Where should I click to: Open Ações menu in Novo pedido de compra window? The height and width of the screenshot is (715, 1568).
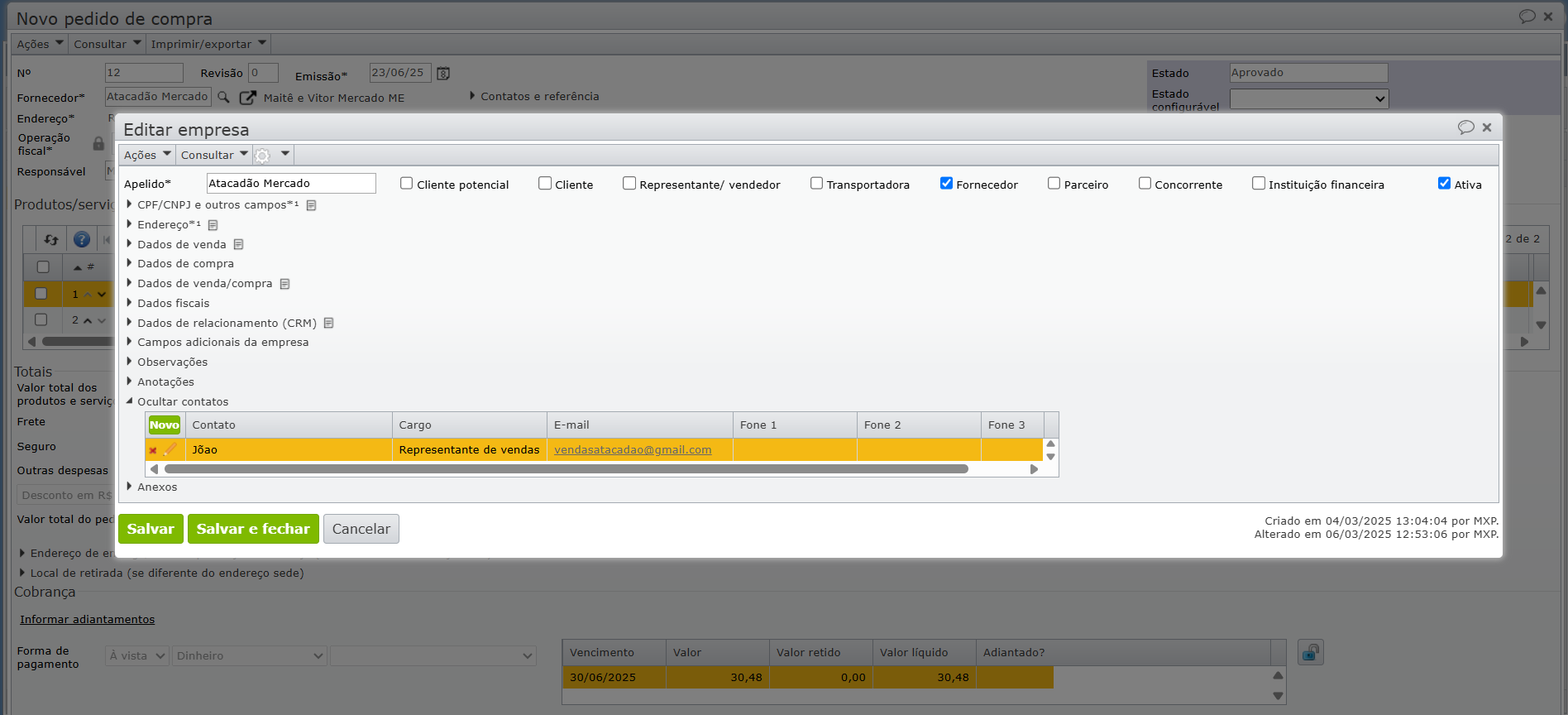click(x=41, y=44)
